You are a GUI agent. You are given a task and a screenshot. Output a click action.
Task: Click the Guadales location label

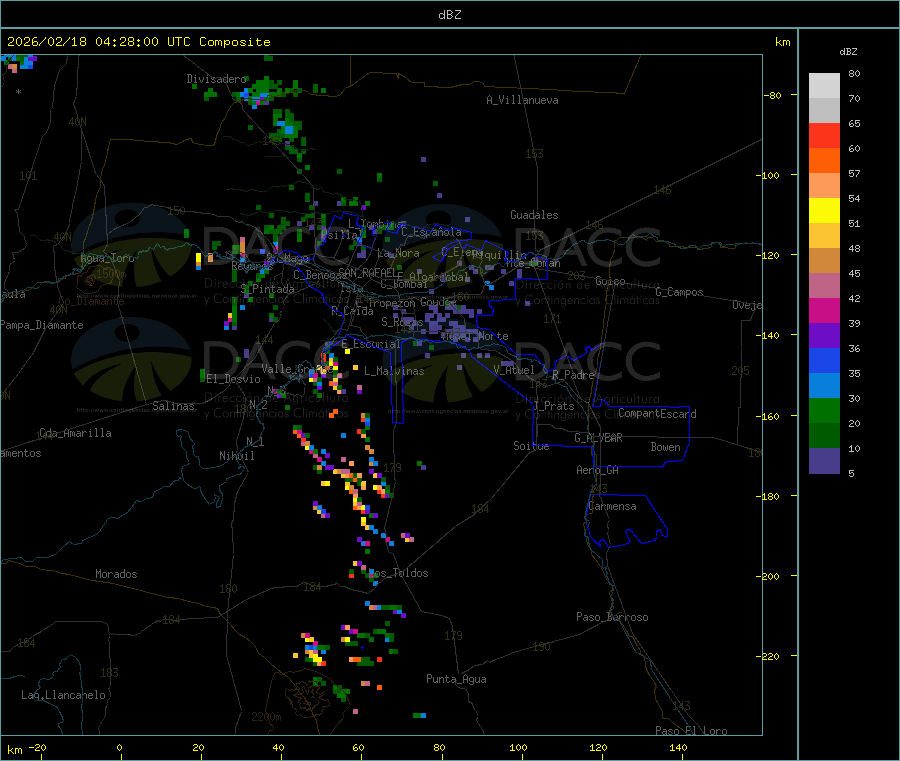click(534, 215)
